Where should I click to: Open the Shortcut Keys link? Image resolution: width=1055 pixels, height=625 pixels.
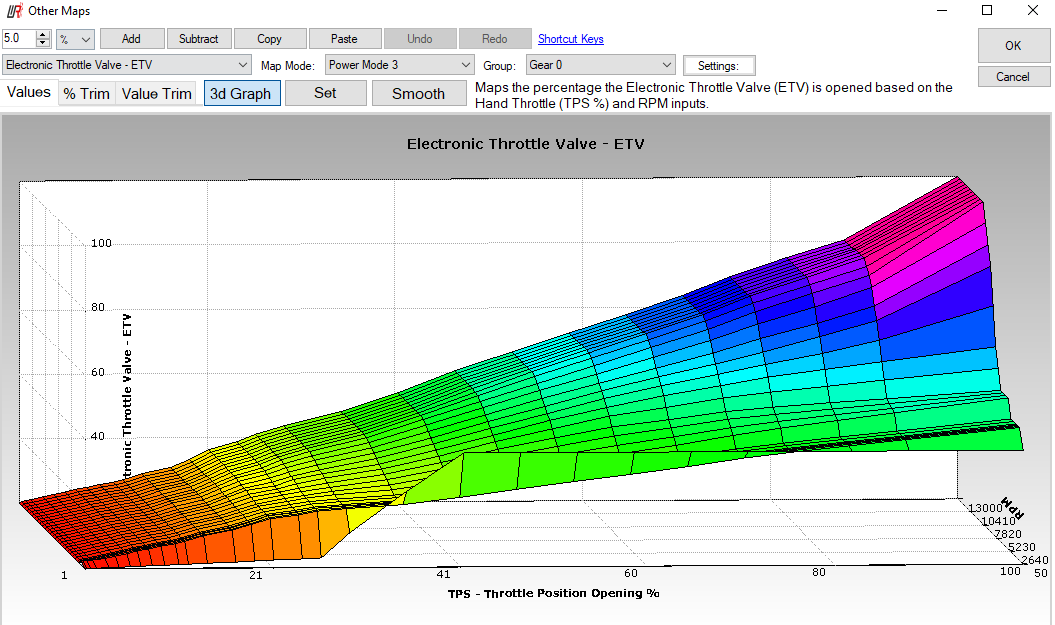point(570,39)
